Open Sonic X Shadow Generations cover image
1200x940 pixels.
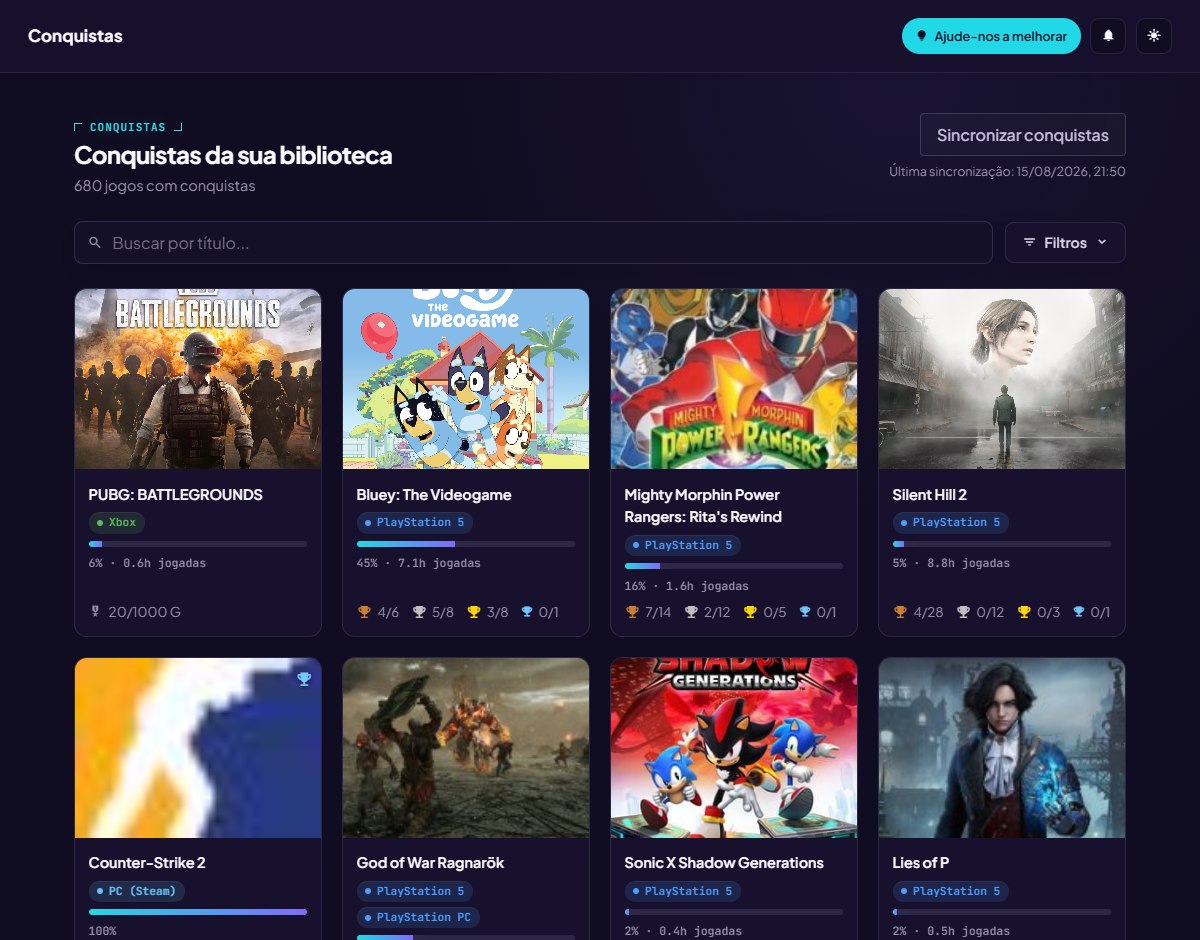click(x=734, y=747)
